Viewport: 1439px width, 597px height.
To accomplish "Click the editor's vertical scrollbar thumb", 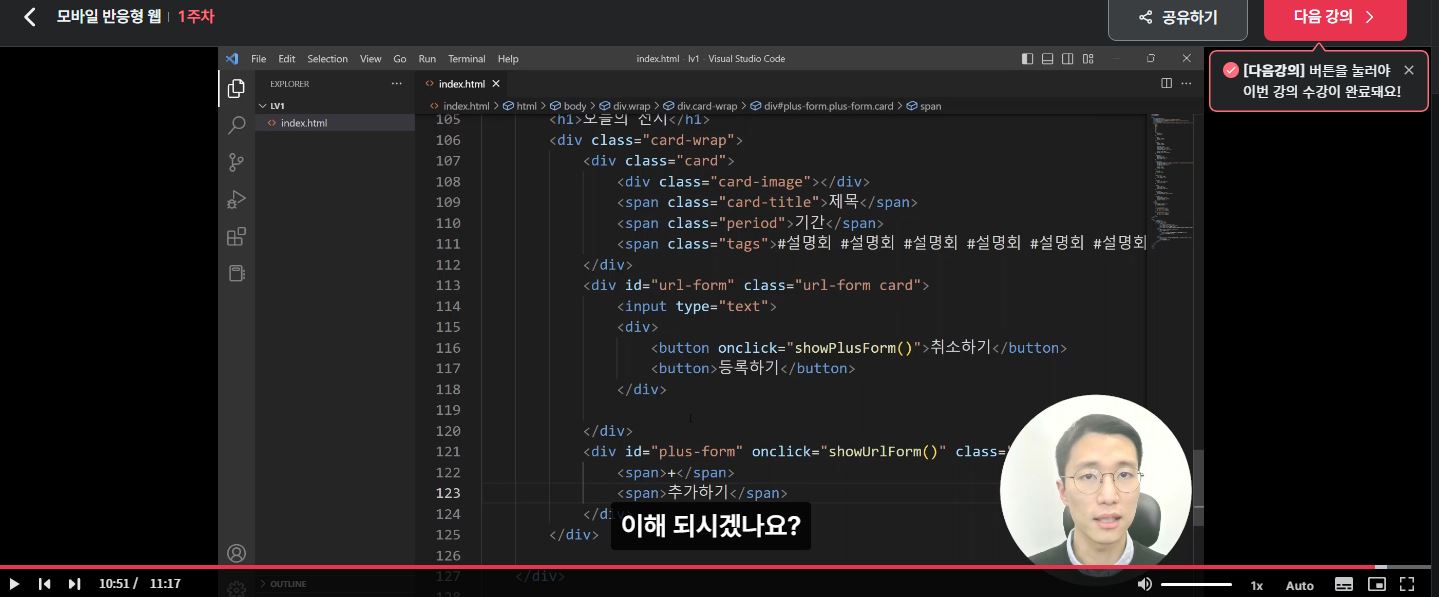I will [x=1198, y=487].
